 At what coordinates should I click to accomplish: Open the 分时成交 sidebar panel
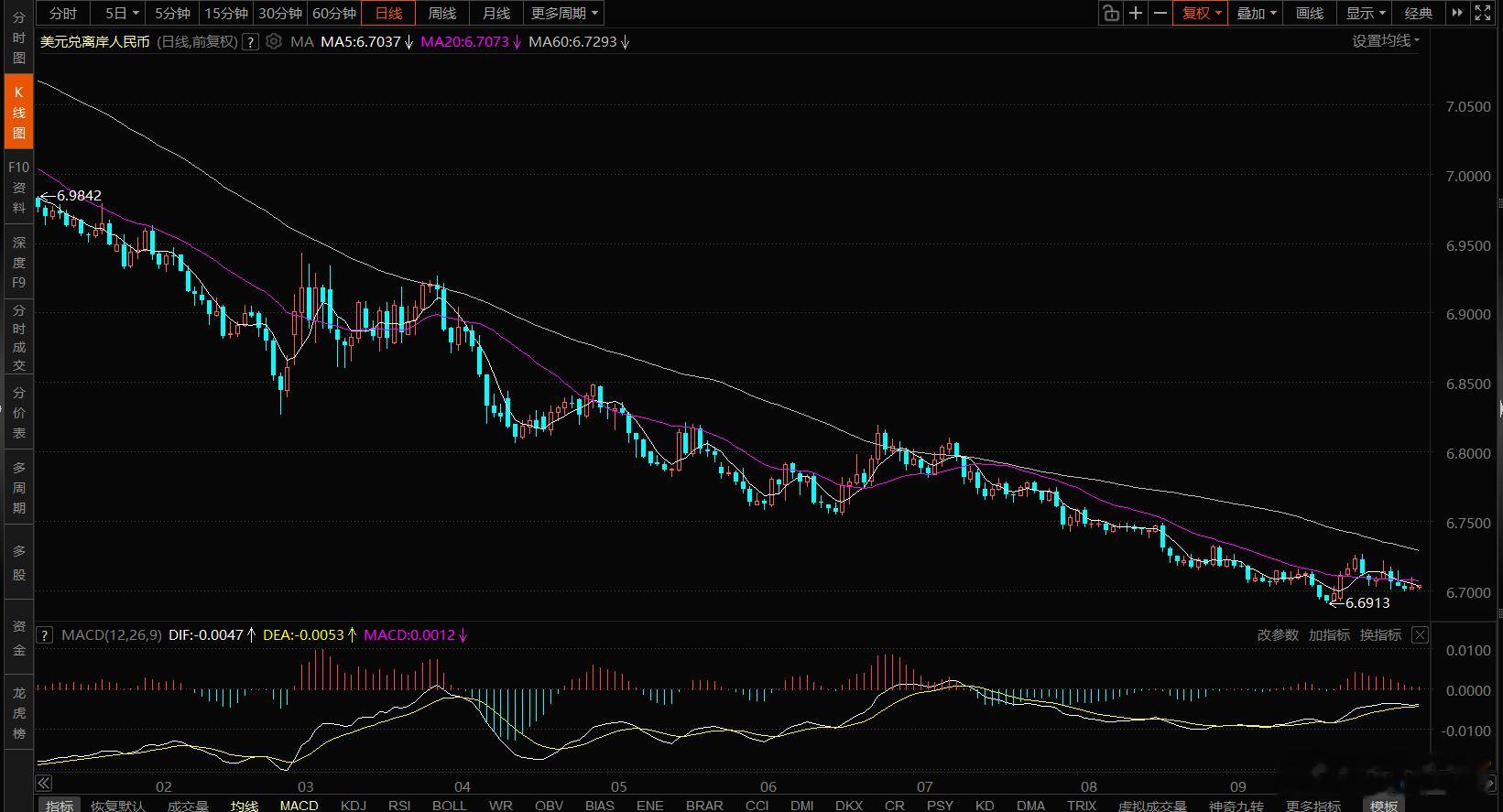coord(18,337)
